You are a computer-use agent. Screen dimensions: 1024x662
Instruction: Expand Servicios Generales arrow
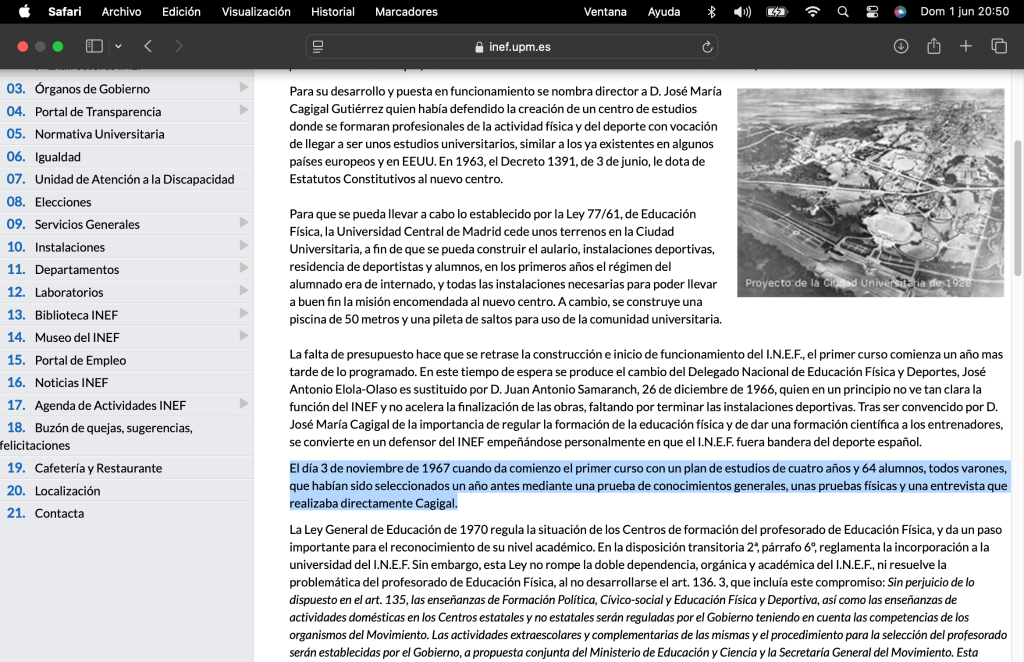(244, 223)
